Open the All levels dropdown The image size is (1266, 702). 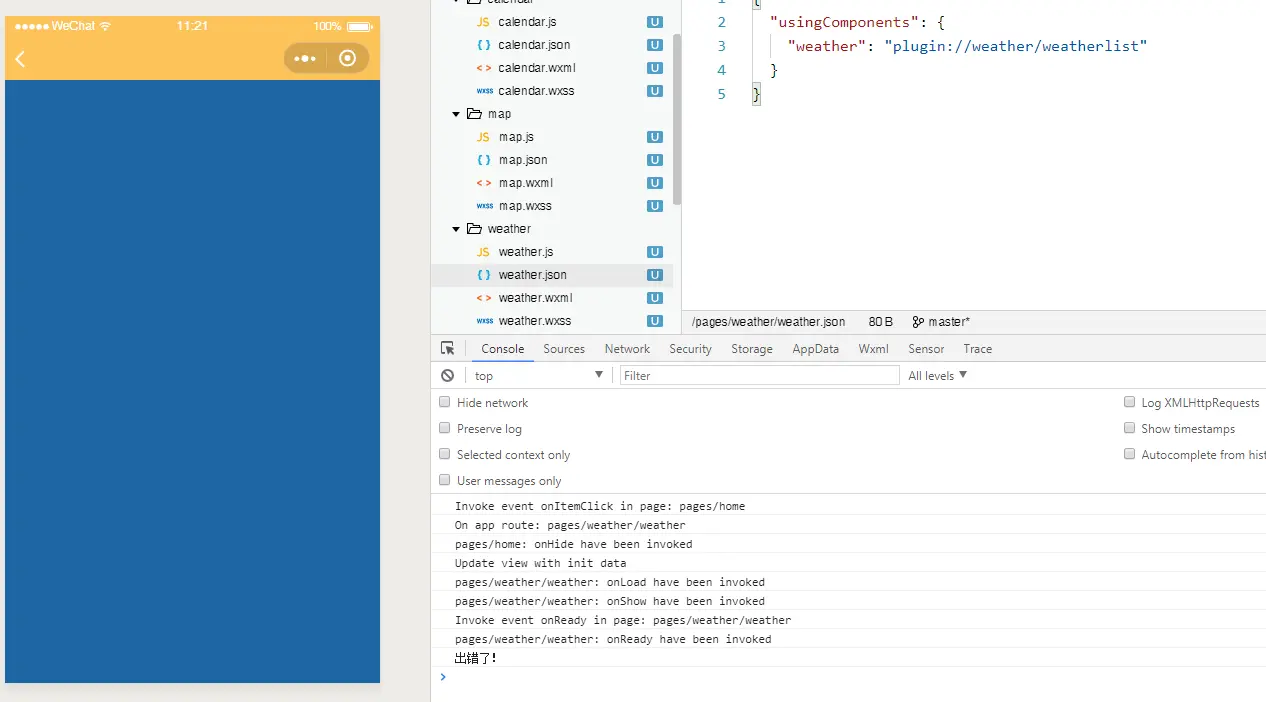938,375
